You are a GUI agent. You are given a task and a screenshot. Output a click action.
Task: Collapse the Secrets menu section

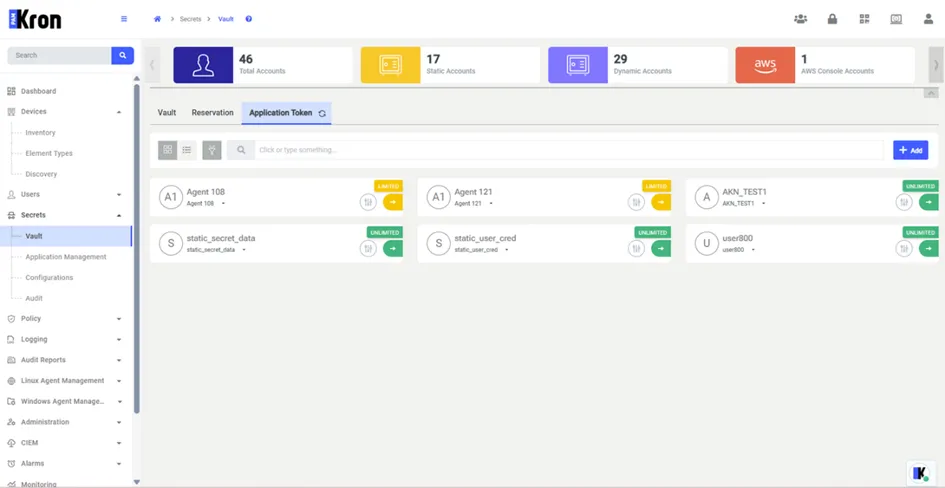click(119, 216)
